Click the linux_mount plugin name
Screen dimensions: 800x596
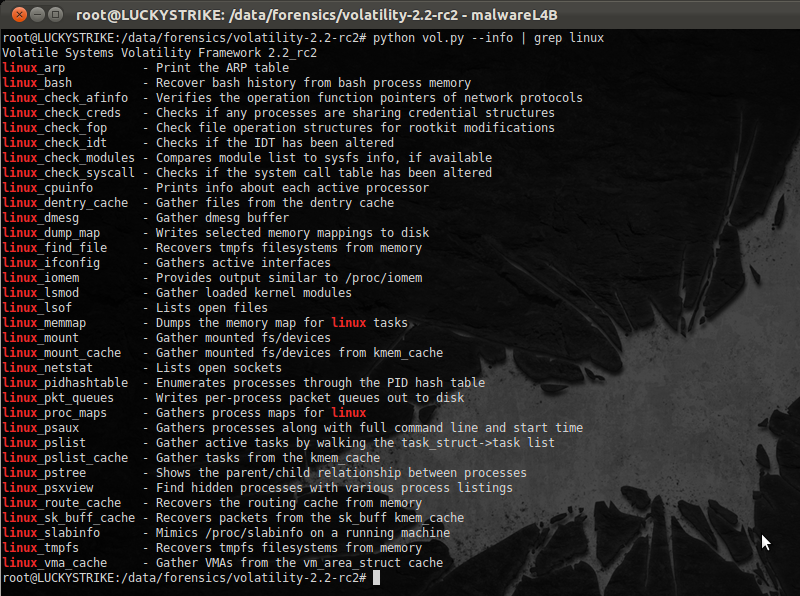pyautogui.click(x=41, y=338)
